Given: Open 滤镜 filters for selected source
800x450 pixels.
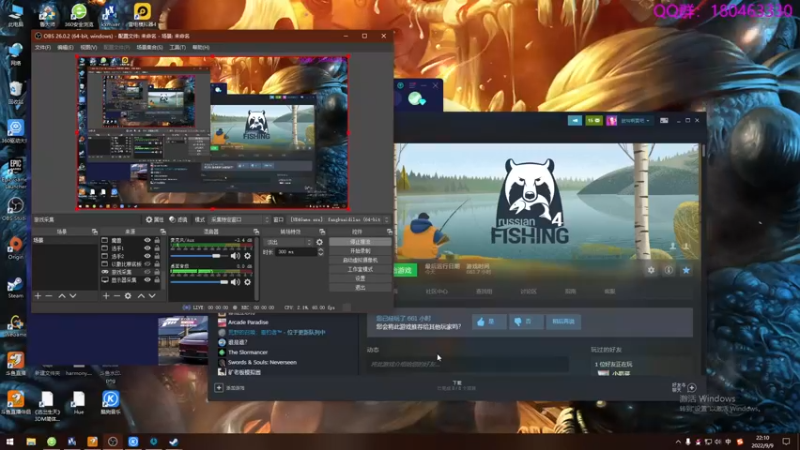Looking at the screenshot, I should click(x=179, y=219).
